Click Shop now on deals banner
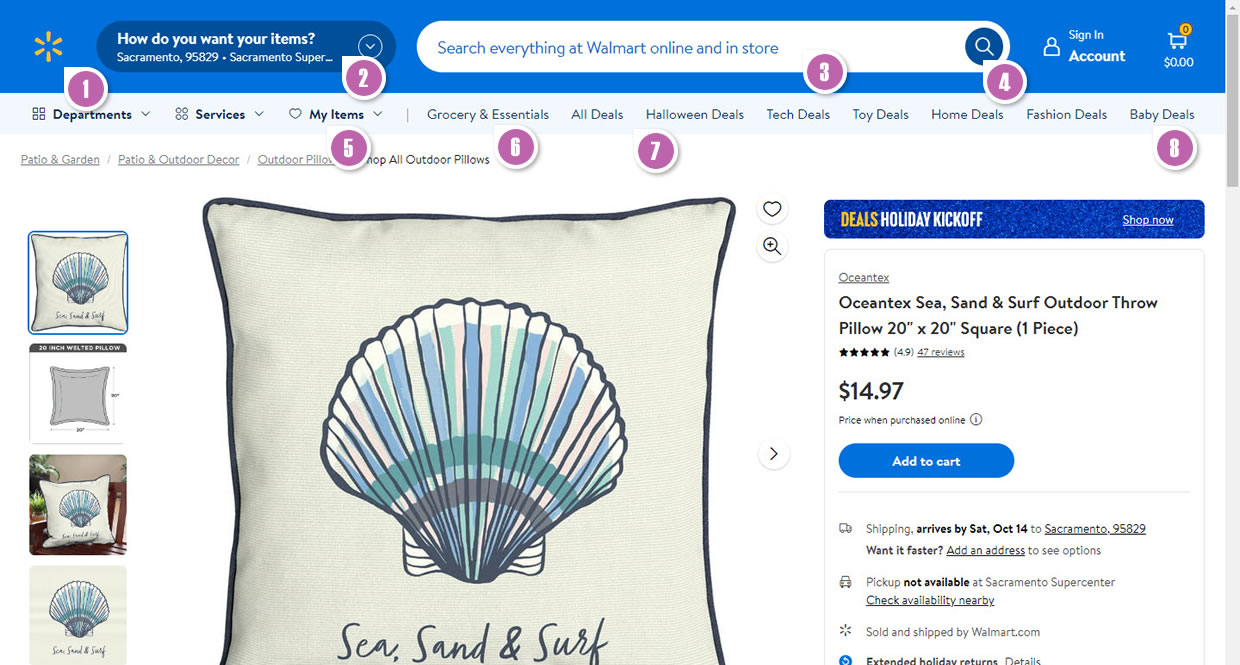 (1147, 220)
